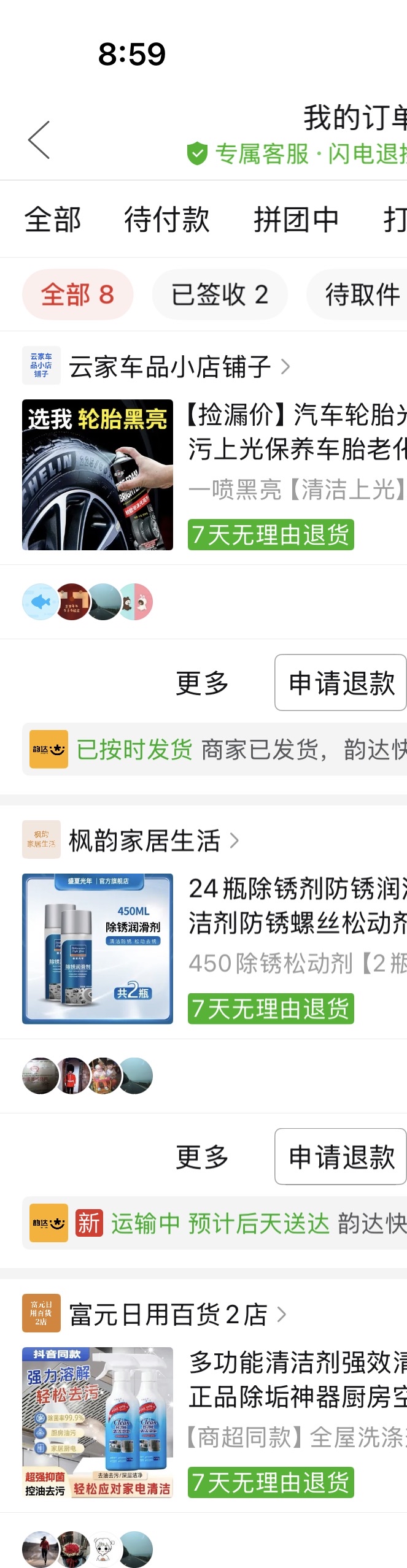The image size is (407, 1568).
Task: Tap the 韵达 icon beside 运输中 status
Action: tap(48, 1223)
